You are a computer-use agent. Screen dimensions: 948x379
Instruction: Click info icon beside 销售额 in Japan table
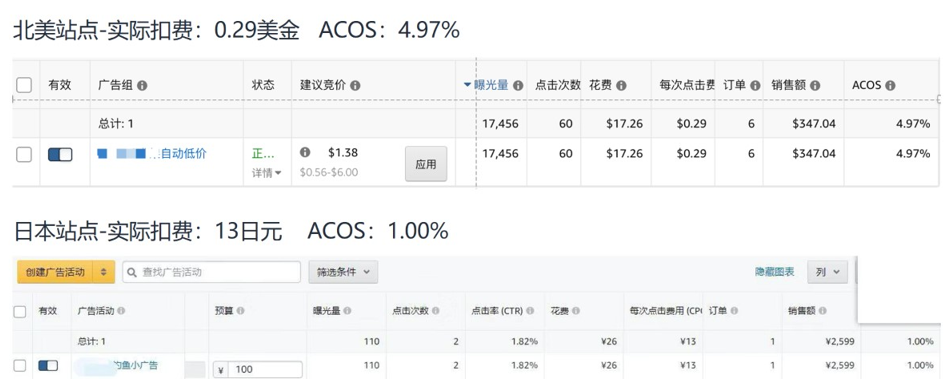[822, 311]
